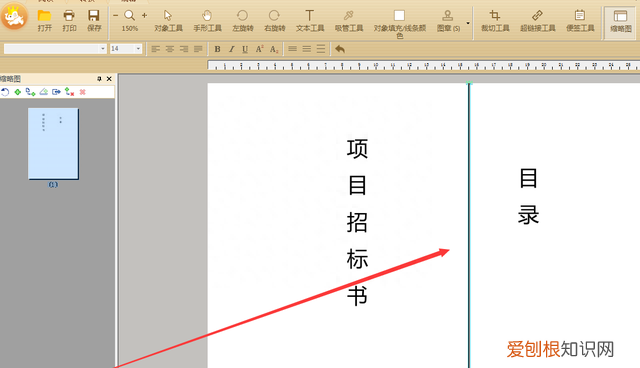Select page 1 thumbnail
Image resolution: width=640 pixels, height=368 pixels.
[x=53, y=144]
